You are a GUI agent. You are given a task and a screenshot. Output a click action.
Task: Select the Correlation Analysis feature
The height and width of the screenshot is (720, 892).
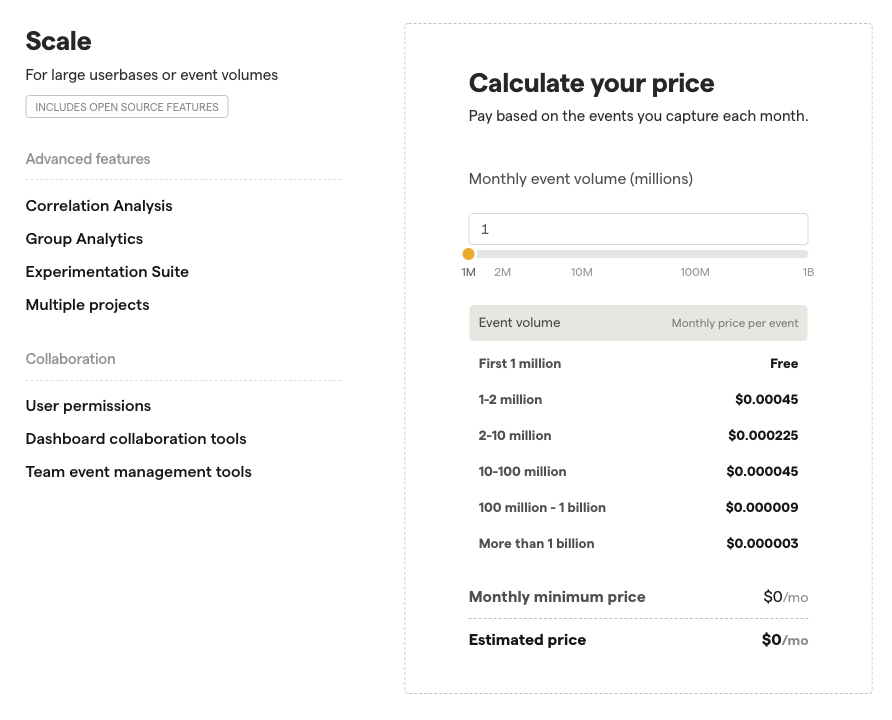(x=98, y=206)
